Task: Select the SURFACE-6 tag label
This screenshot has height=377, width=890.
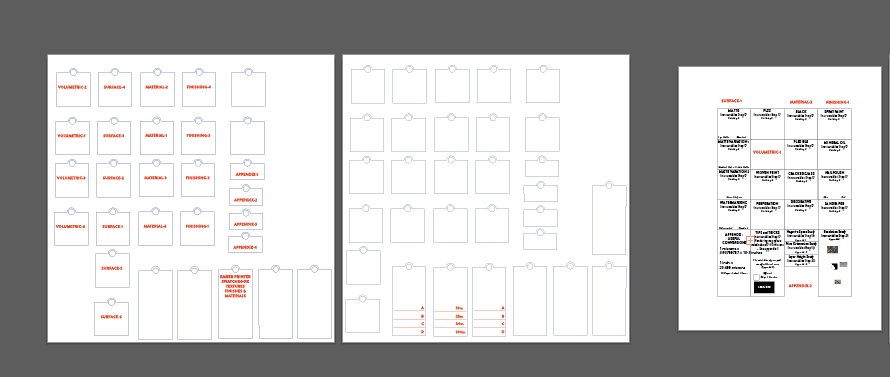Action: 111,317
